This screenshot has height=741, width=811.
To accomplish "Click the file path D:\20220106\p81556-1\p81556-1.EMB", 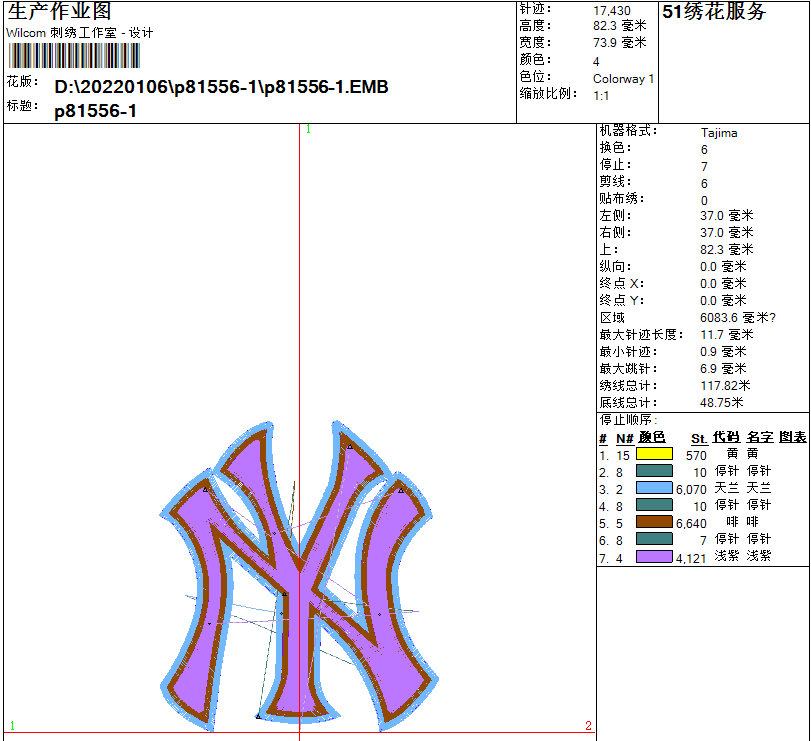I will click(x=221, y=87).
